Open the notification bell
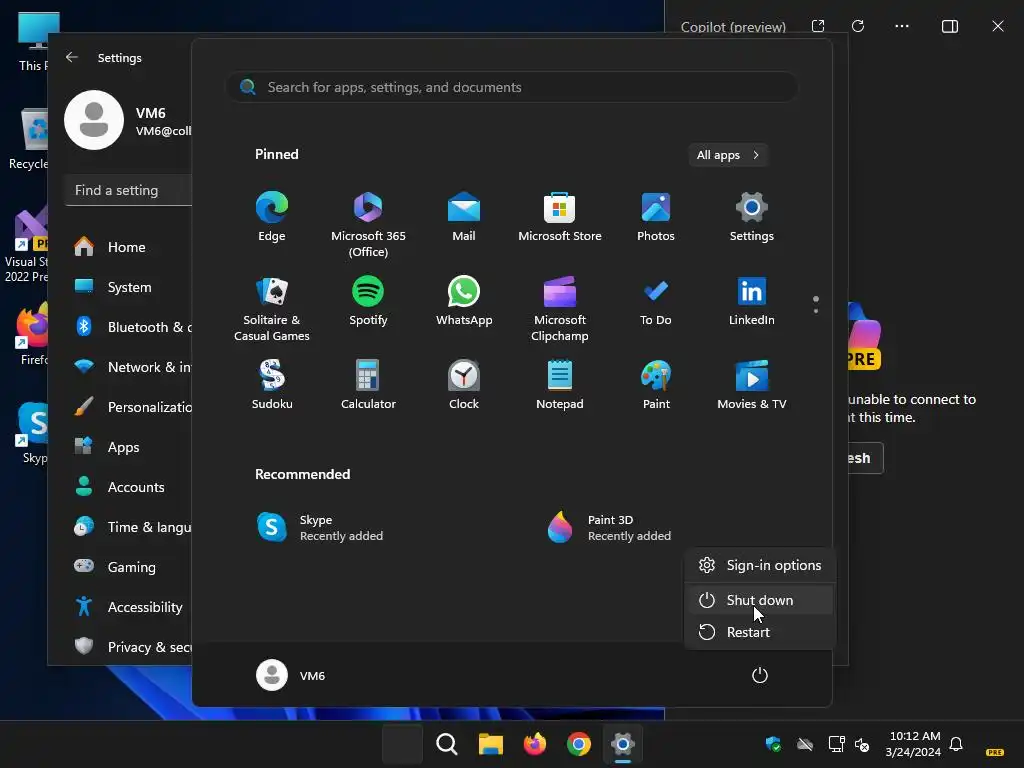The image size is (1024, 768). pyautogui.click(x=956, y=744)
